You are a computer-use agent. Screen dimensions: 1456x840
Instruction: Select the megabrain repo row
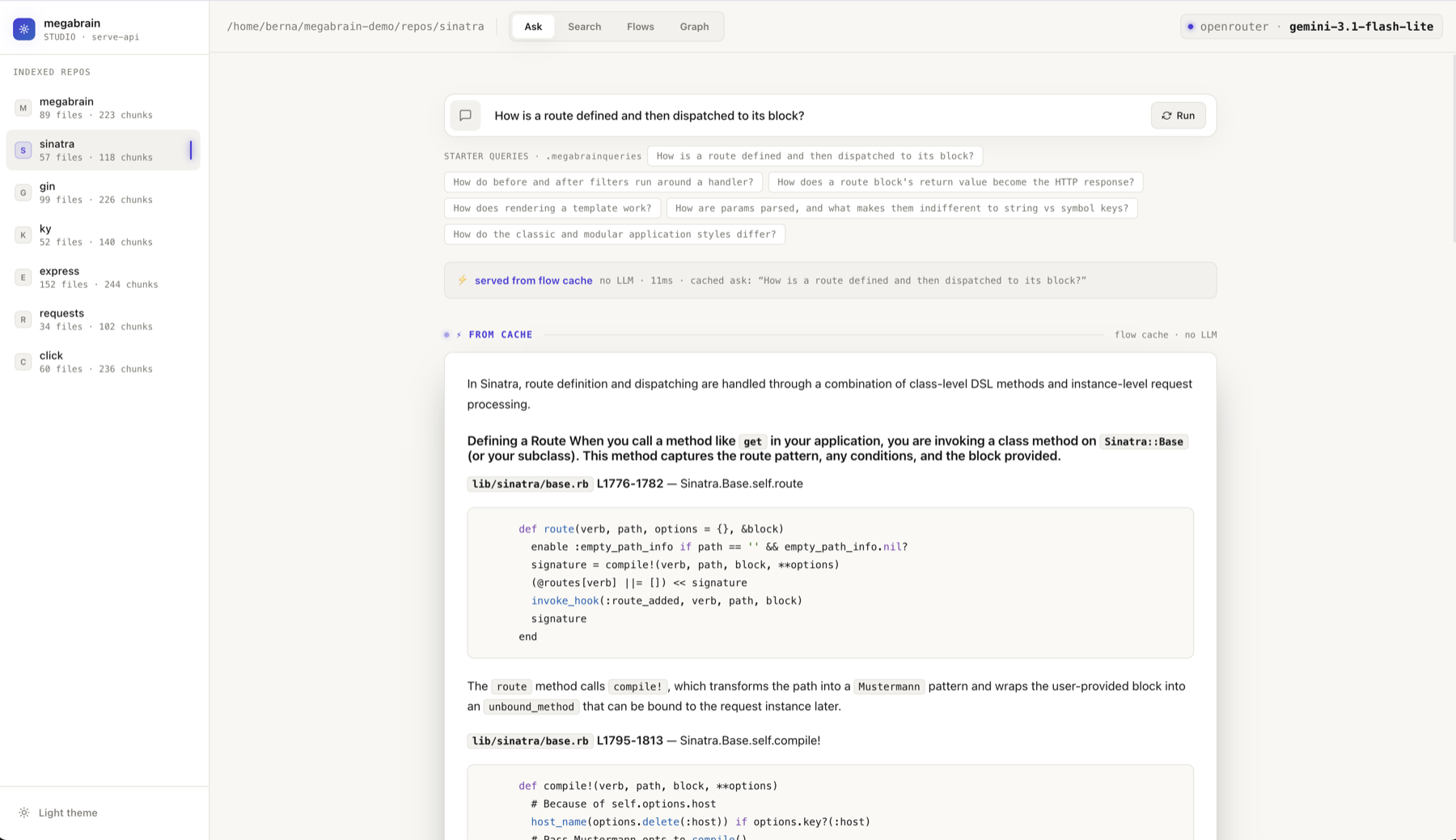pos(104,108)
